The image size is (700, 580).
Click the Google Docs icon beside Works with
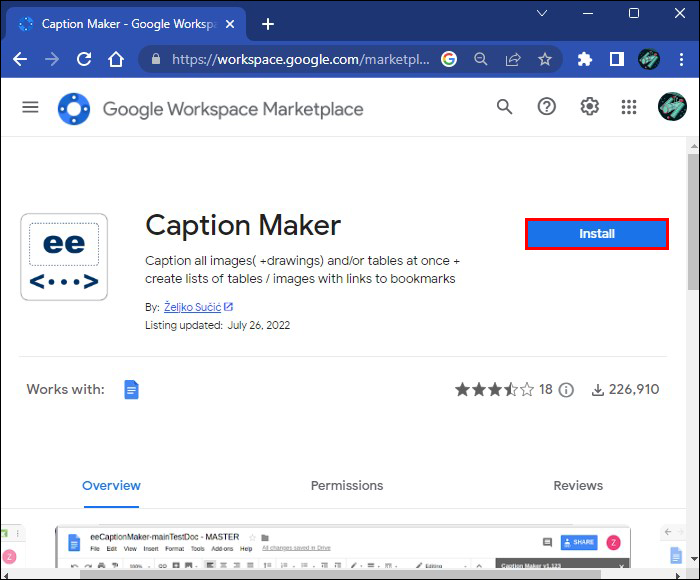pyautogui.click(x=131, y=390)
